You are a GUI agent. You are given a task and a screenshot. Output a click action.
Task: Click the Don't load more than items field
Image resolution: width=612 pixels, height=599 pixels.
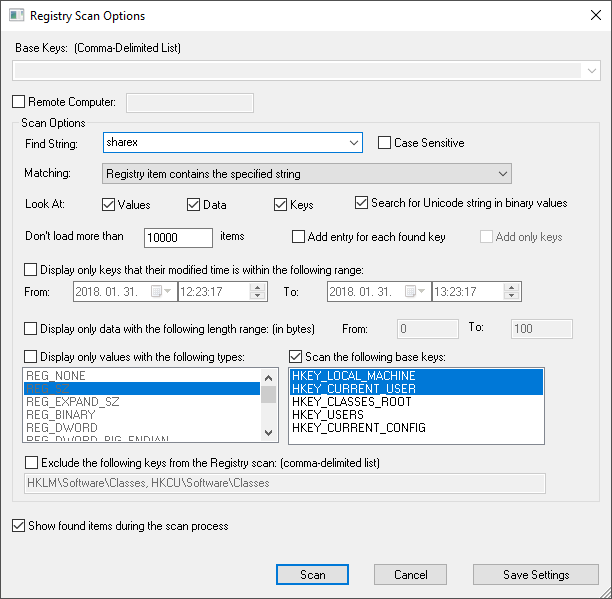178,238
